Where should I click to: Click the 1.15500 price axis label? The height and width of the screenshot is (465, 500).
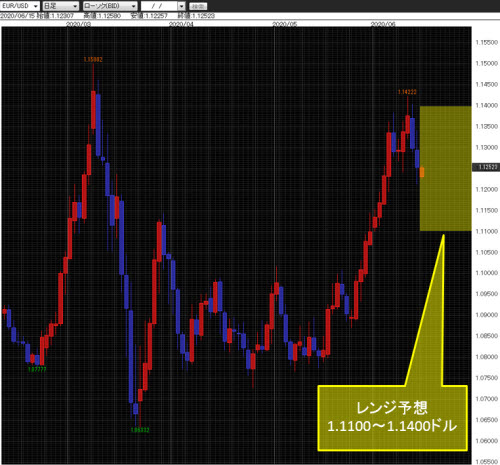(487, 42)
